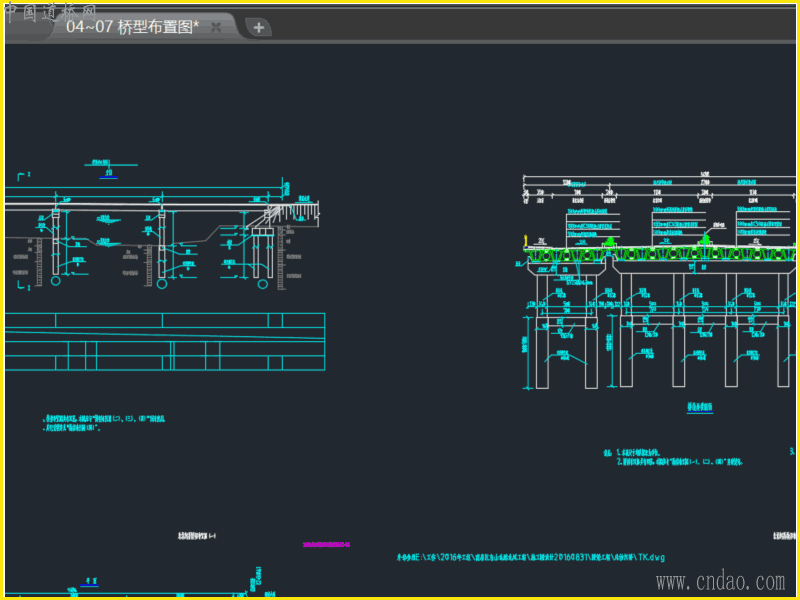
Task: Close the 04~07 桥型布置图 drawing tab
Action: (216, 28)
